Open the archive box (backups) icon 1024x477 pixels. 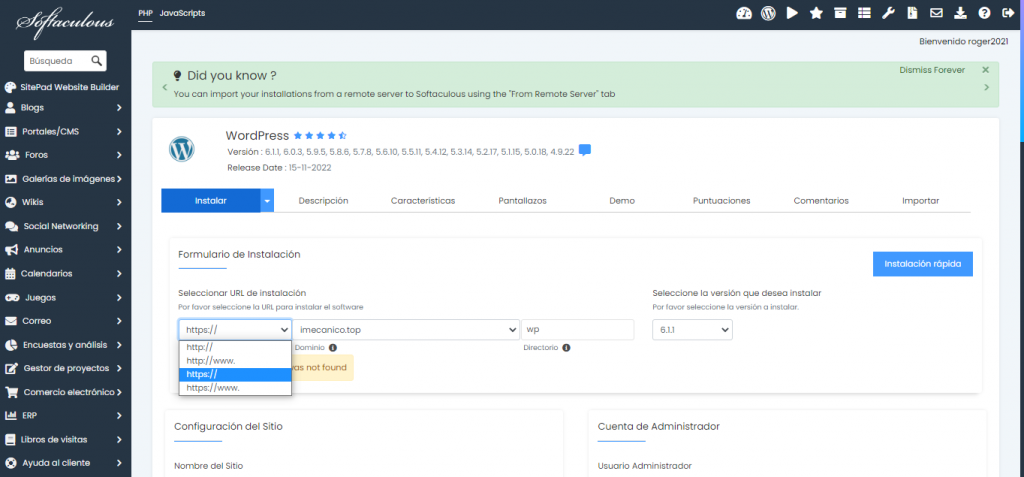840,13
